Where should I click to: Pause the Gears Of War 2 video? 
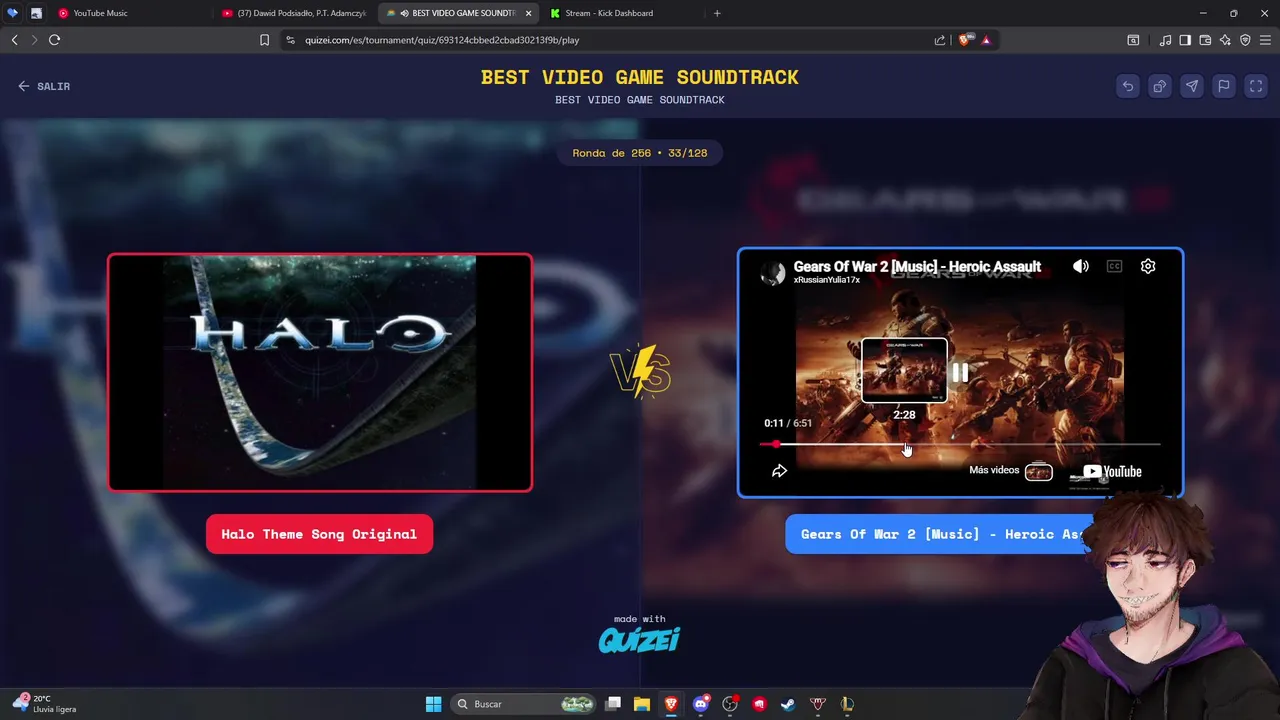pos(960,373)
